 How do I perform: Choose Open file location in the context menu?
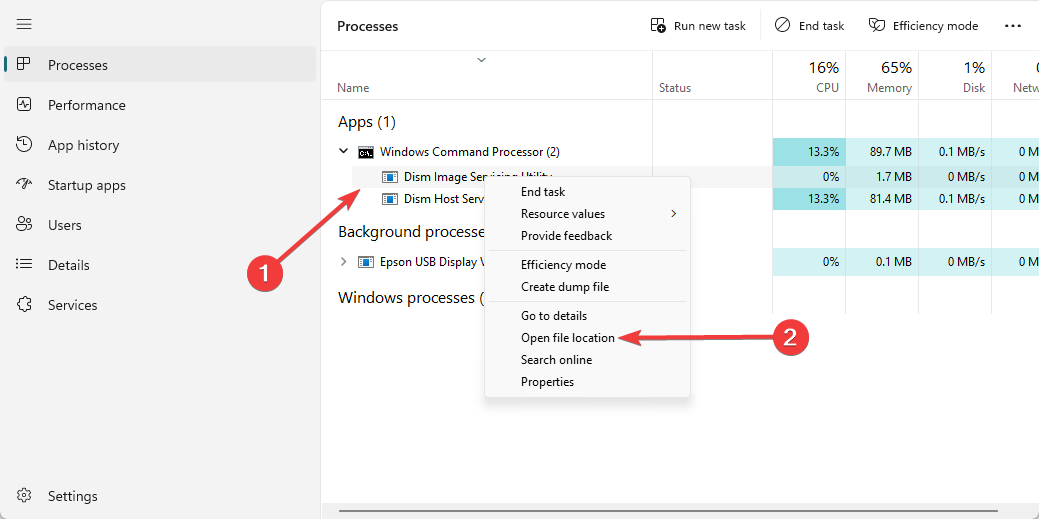coord(567,338)
